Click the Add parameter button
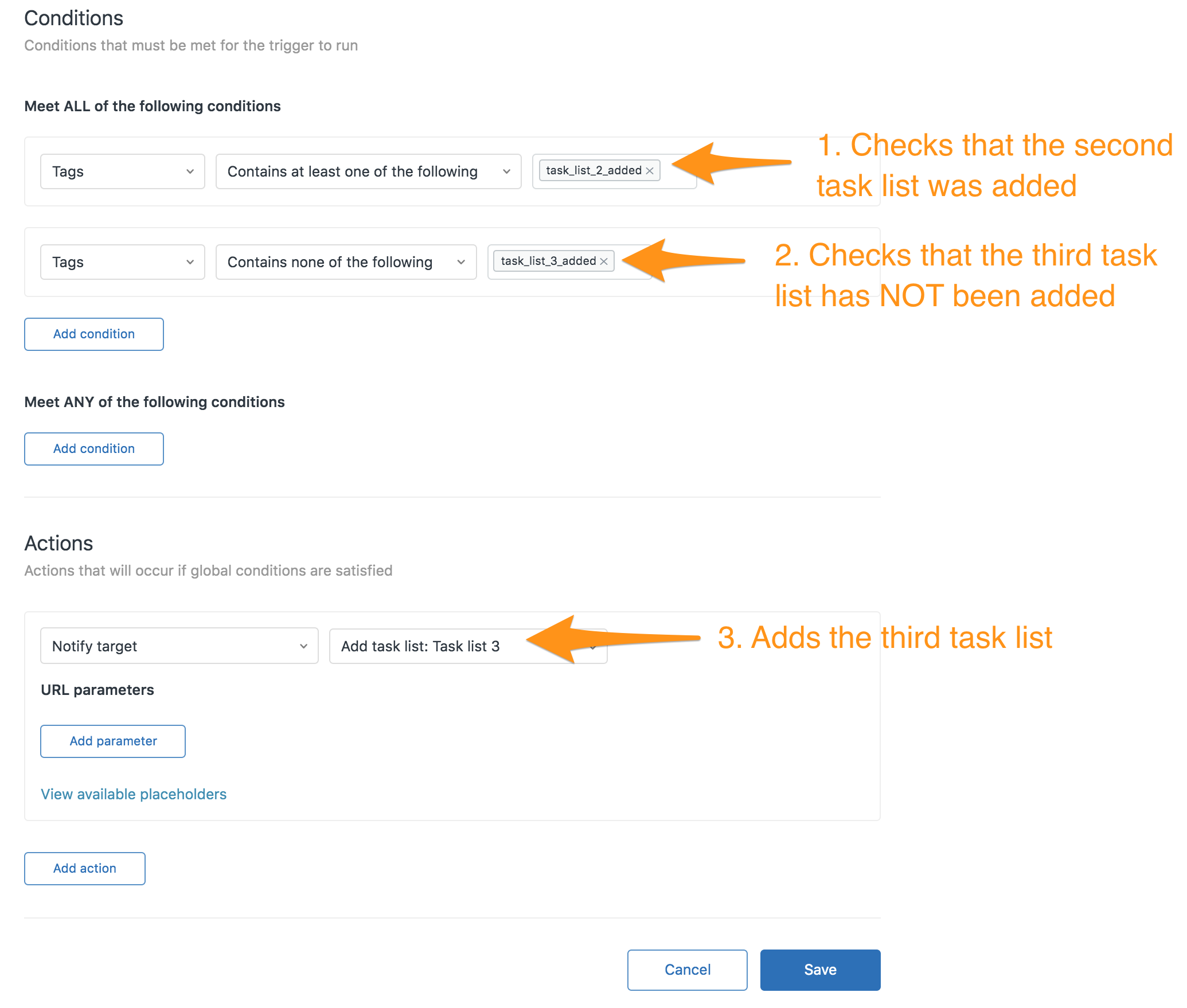Image resolution: width=1187 pixels, height=1008 pixels. pyautogui.click(x=113, y=741)
